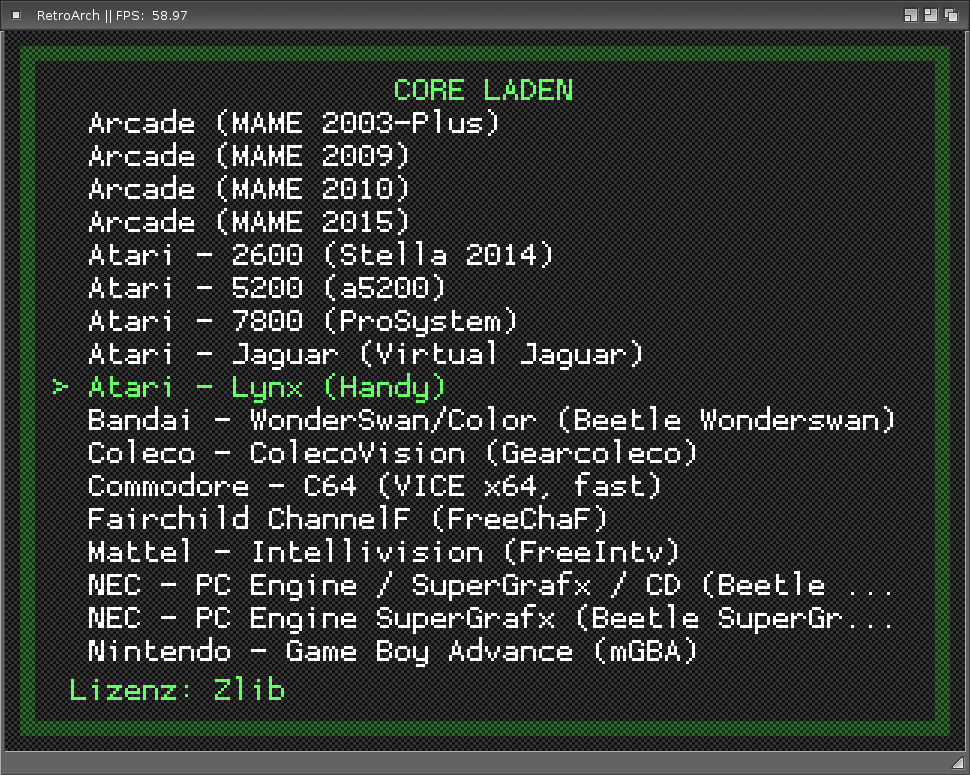
Task: Select Bandai WonderSwan/Color (Beetle Wonderswan)
Action: pos(491,420)
